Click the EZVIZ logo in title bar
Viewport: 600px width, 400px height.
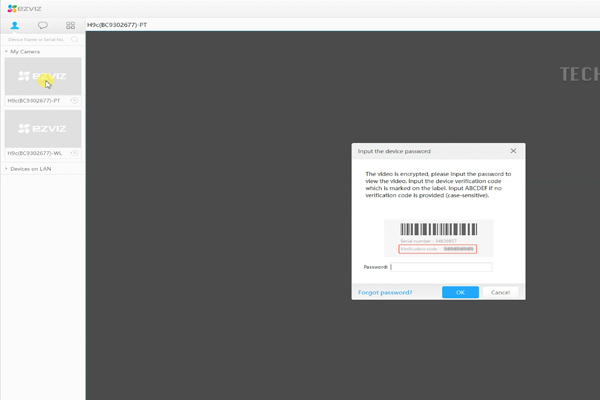point(22,6)
